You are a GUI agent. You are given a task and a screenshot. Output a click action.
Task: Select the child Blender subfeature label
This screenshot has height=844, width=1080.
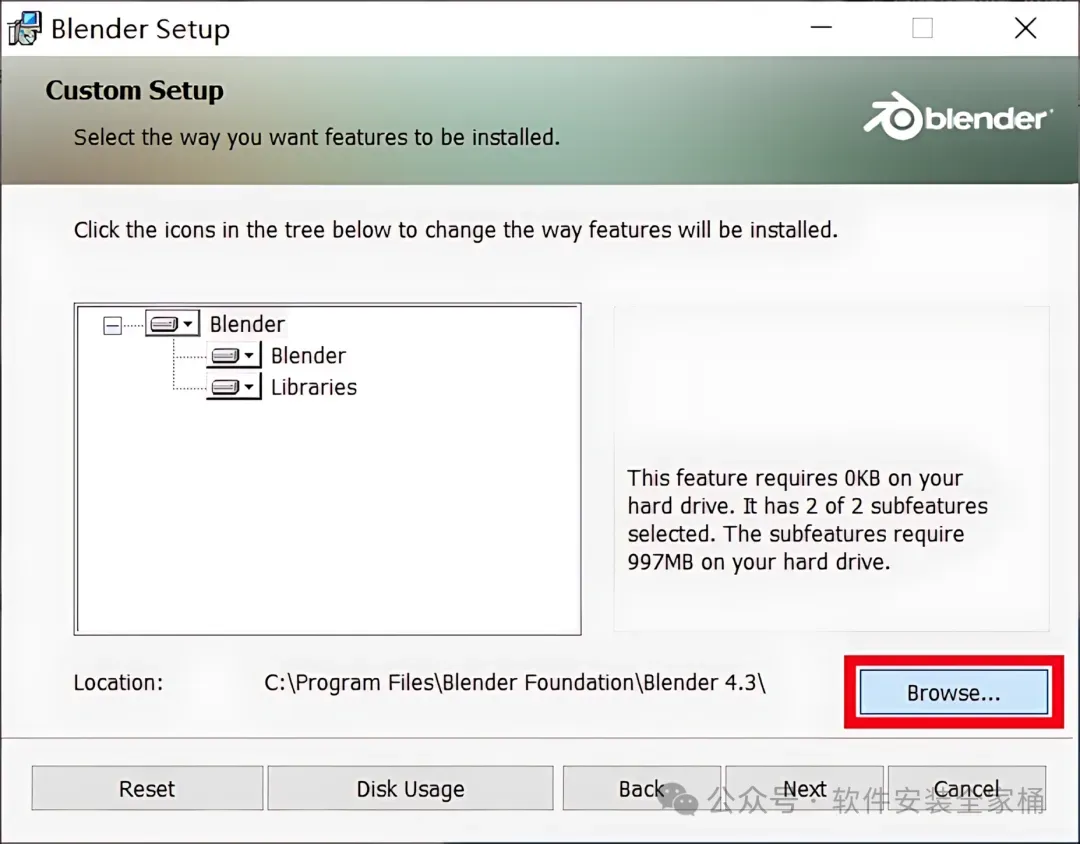(x=308, y=356)
